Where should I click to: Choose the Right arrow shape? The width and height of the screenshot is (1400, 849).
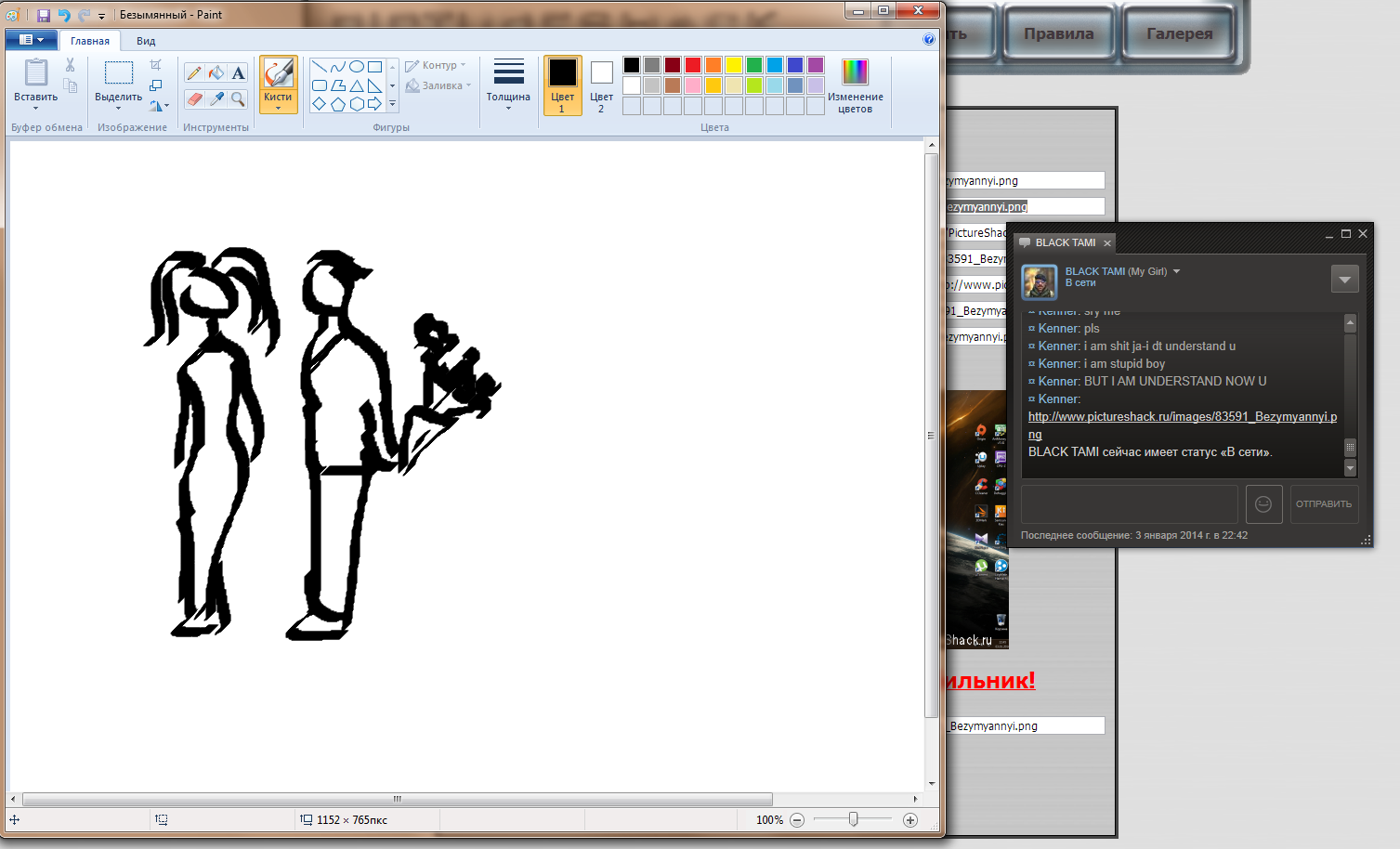click(x=374, y=104)
